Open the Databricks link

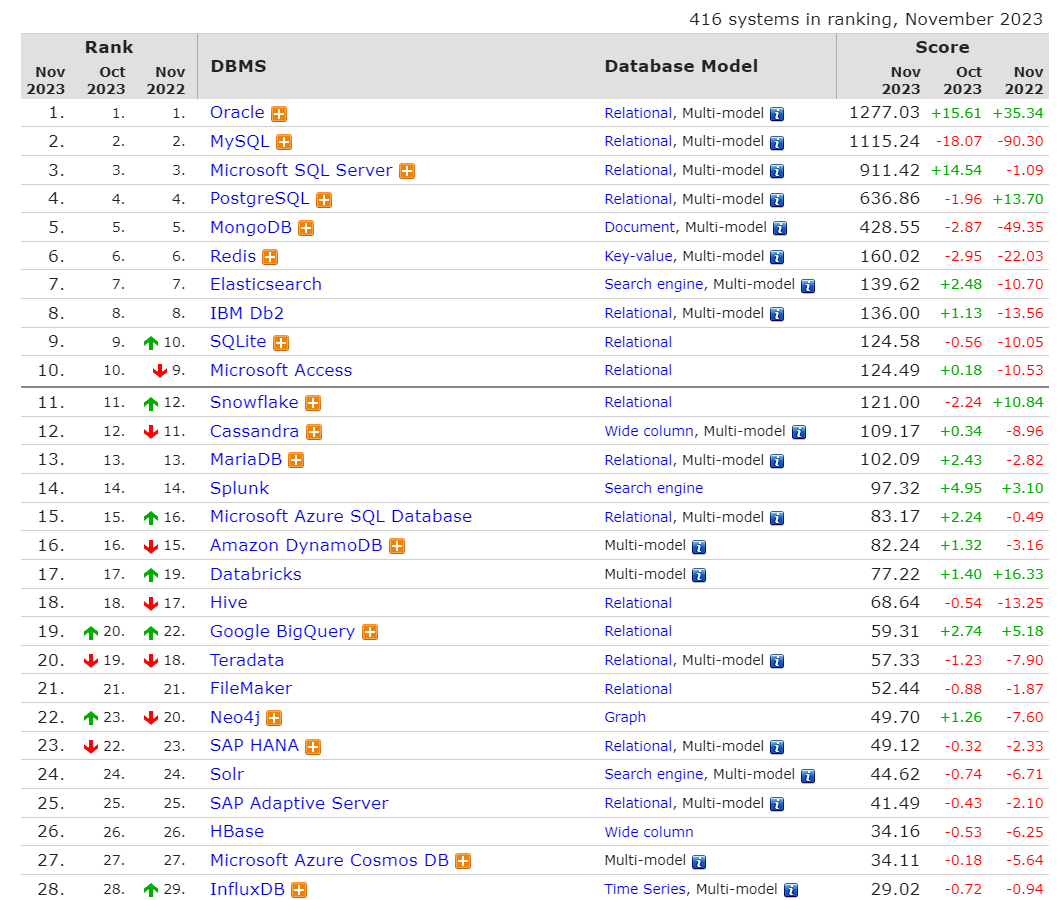coord(256,574)
